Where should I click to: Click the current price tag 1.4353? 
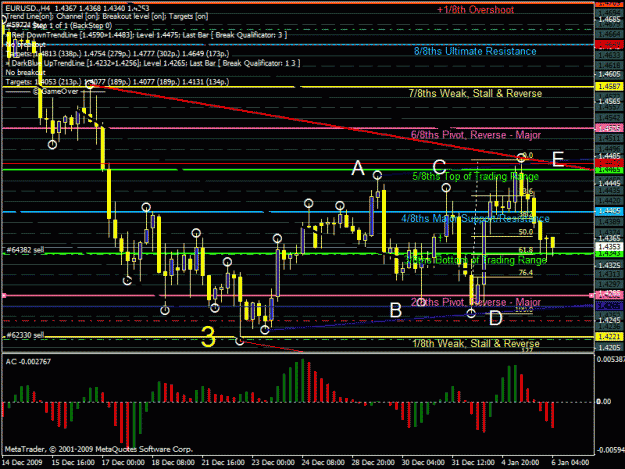609,247
